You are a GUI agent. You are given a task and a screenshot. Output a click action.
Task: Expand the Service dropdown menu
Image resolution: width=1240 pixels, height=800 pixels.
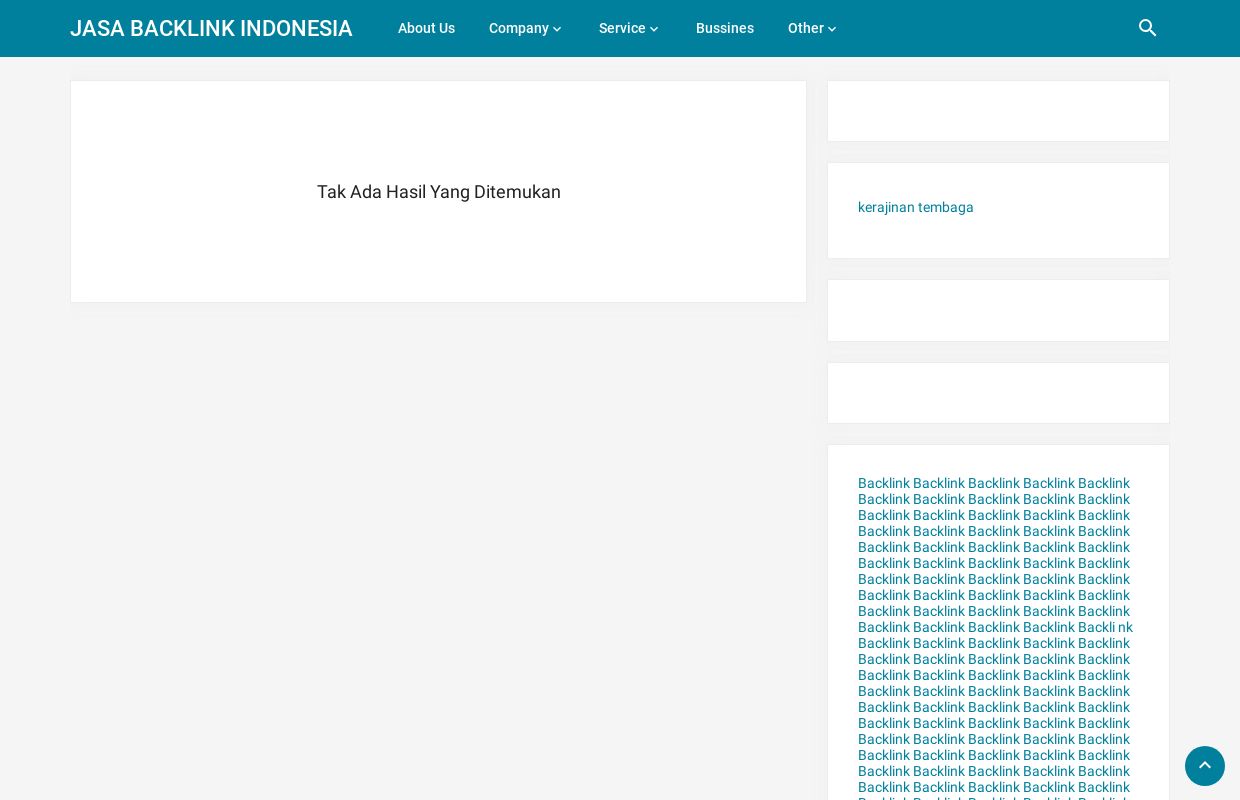coord(622,28)
